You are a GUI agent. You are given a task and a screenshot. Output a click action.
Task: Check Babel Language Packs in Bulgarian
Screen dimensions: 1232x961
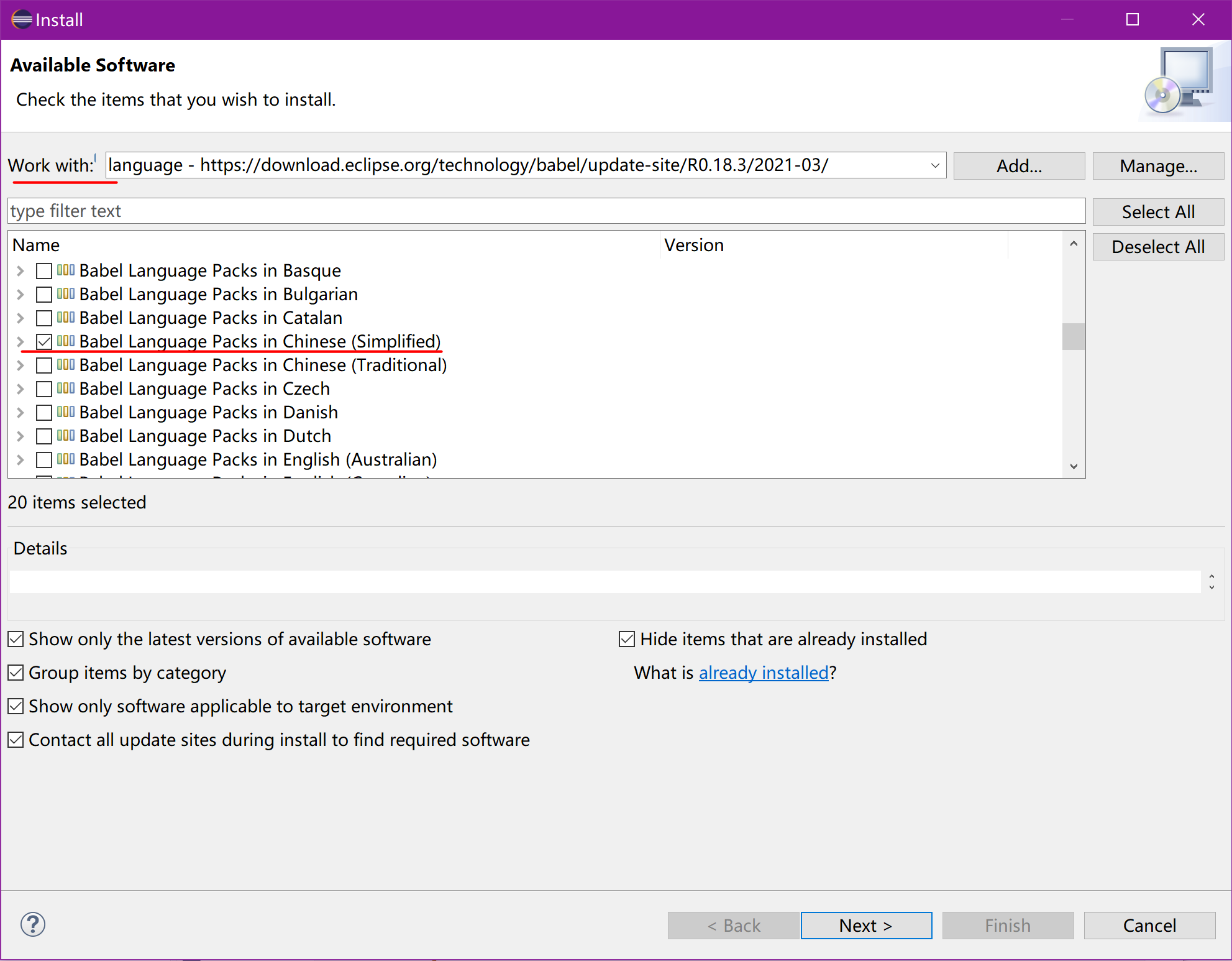[44, 295]
